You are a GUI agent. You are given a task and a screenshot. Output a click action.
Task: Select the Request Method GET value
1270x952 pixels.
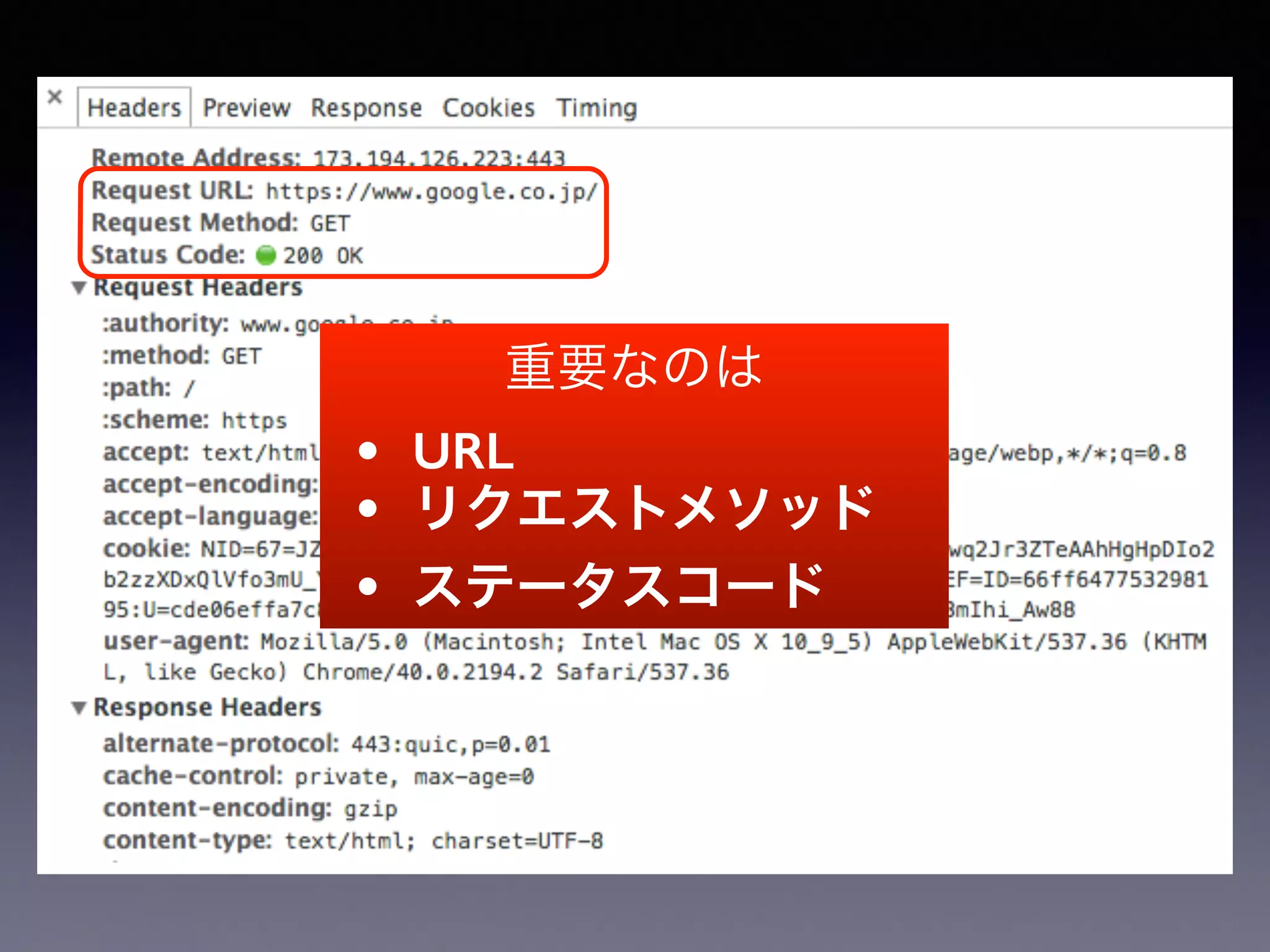[330, 223]
